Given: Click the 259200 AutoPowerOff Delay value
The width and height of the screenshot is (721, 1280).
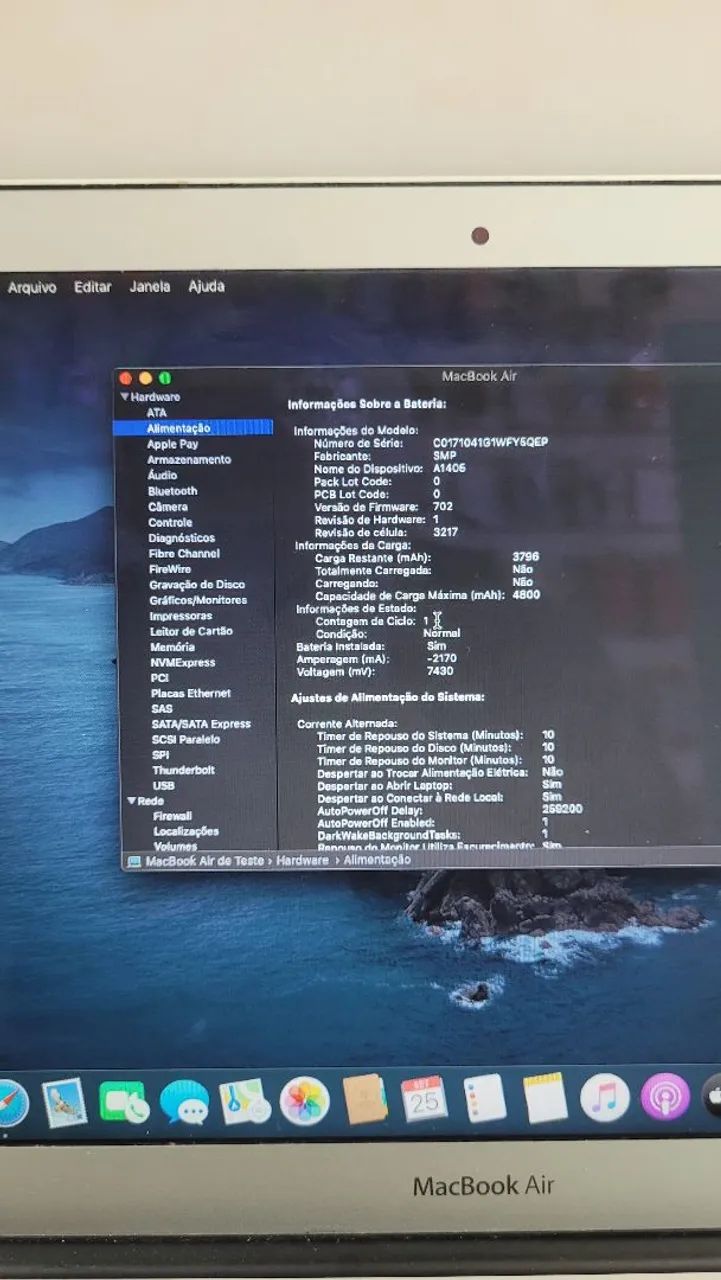Looking at the screenshot, I should point(562,809).
